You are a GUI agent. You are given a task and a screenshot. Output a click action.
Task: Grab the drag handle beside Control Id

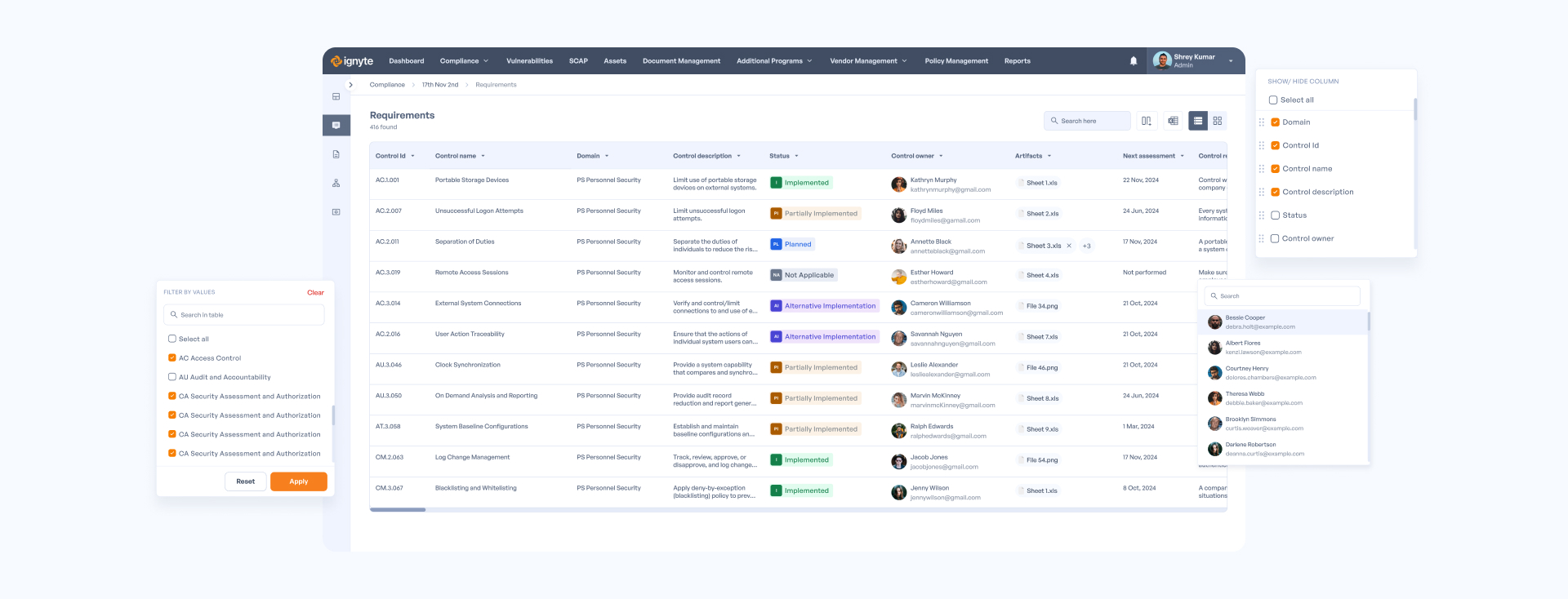tap(1262, 145)
